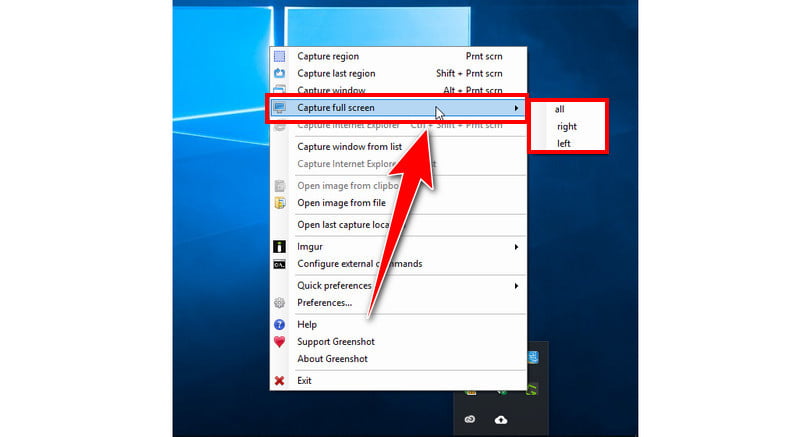
Task: Click the Configure external commands terminal icon
Action: pos(280,264)
